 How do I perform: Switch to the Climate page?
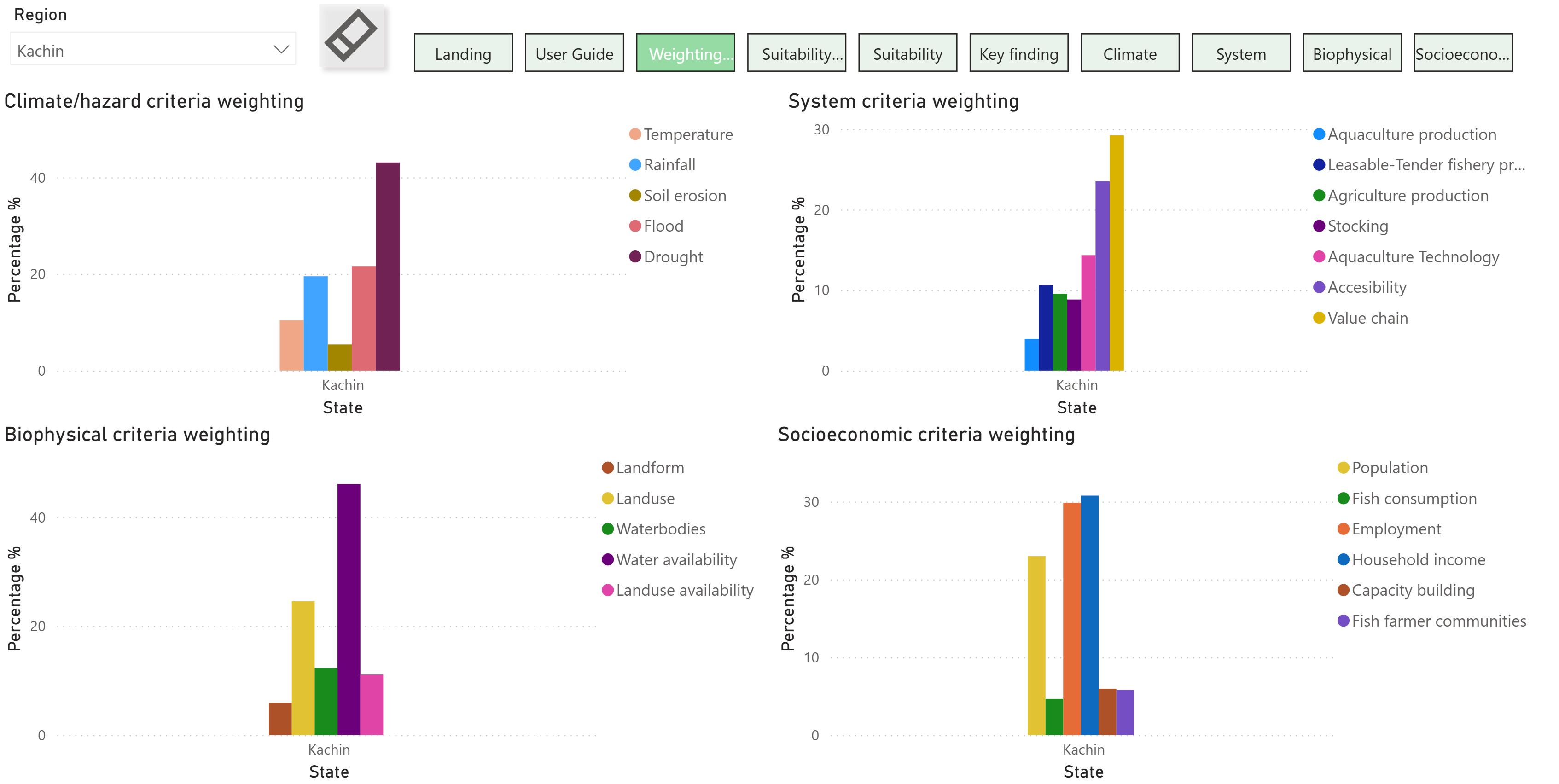pyautogui.click(x=1130, y=53)
